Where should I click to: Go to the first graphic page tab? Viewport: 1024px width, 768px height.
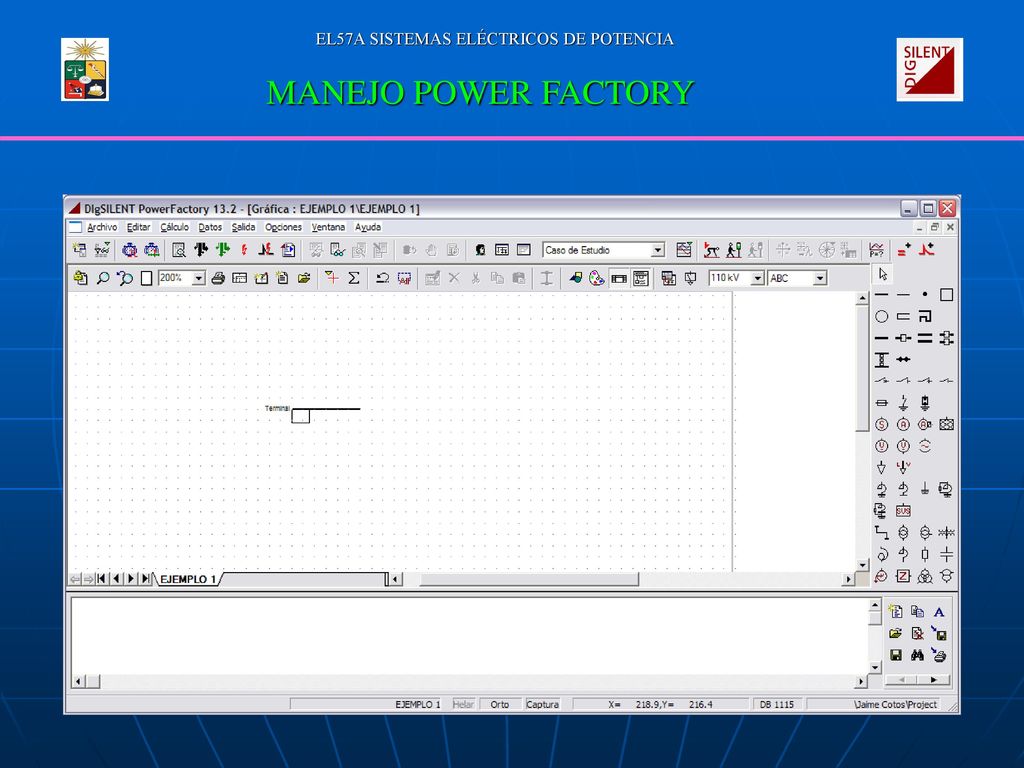(102, 579)
